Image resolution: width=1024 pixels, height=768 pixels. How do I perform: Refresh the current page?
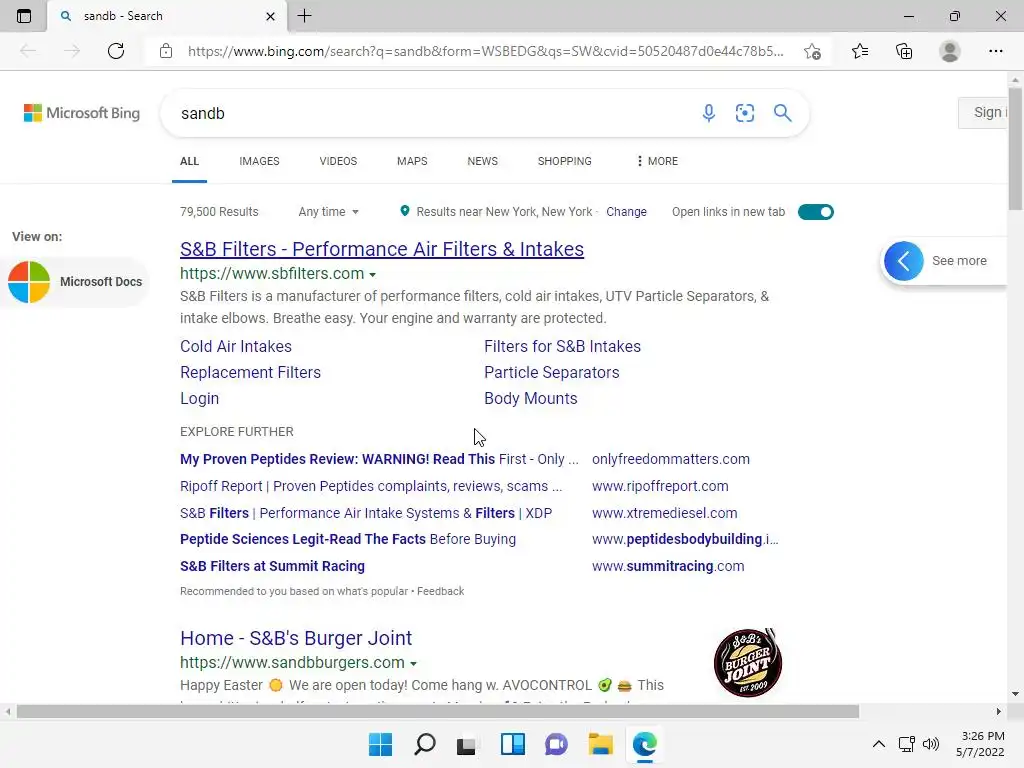pos(116,51)
